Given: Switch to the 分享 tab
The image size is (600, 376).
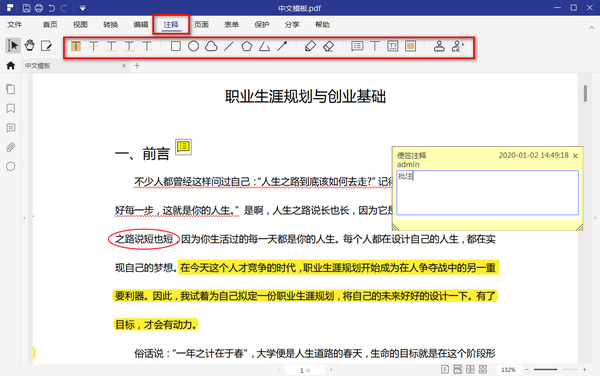Looking at the screenshot, I should (x=292, y=24).
